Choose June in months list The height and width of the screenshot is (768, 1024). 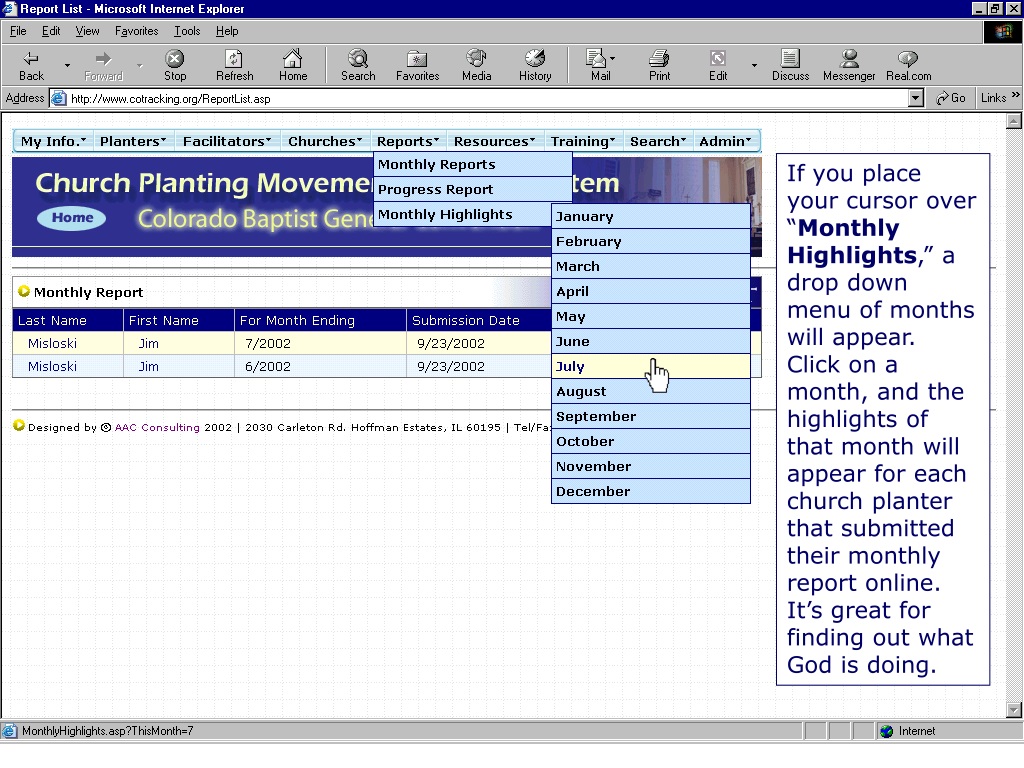click(x=650, y=342)
